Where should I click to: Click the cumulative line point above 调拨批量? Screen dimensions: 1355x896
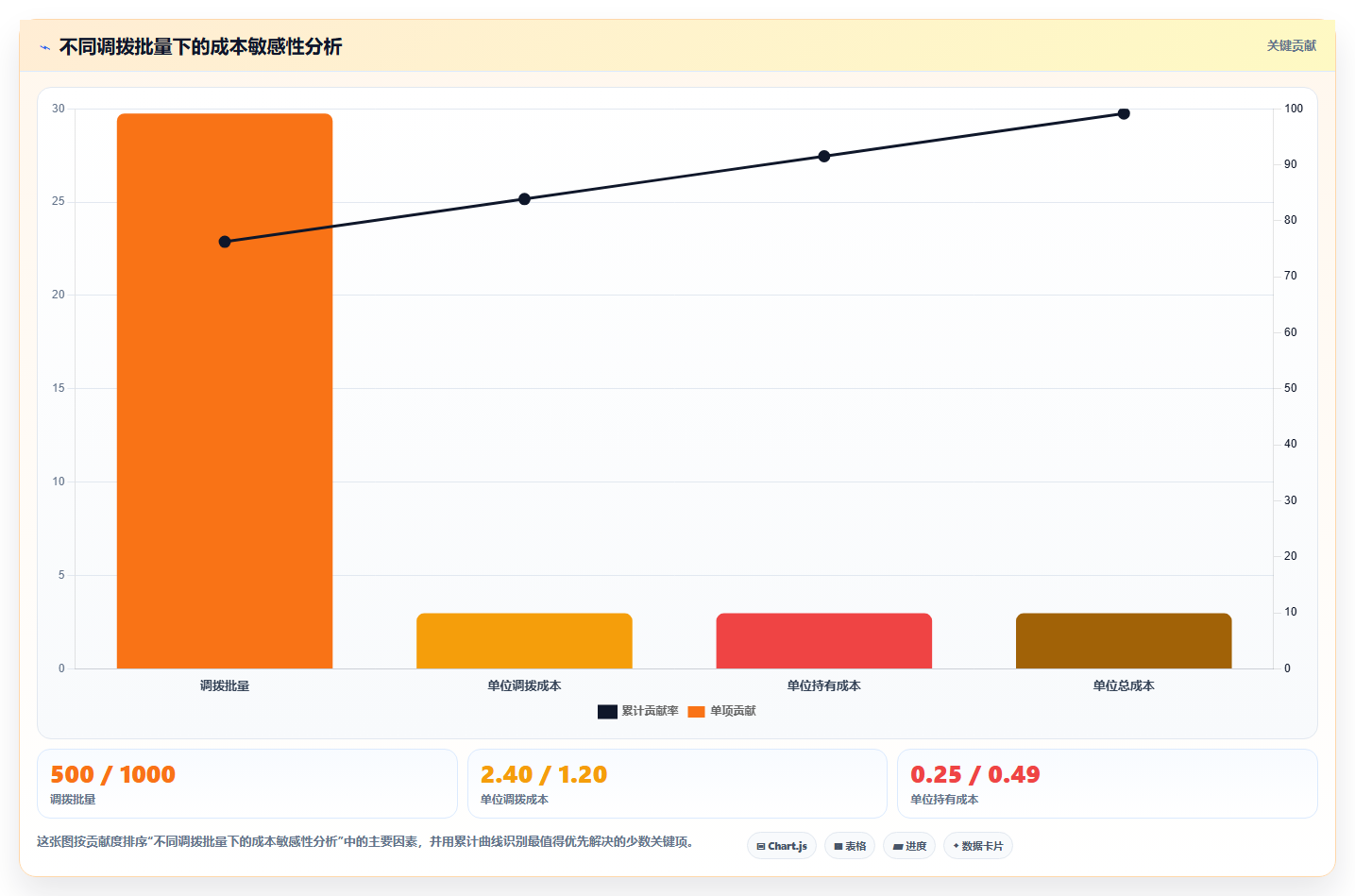[225, 242]
